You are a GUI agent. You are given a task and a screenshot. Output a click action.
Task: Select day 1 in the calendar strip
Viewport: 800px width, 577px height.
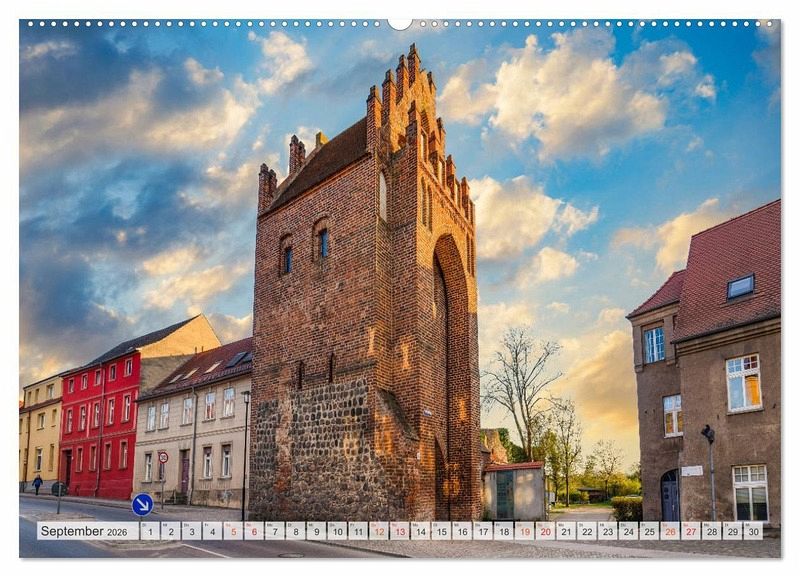coord(149,531)
